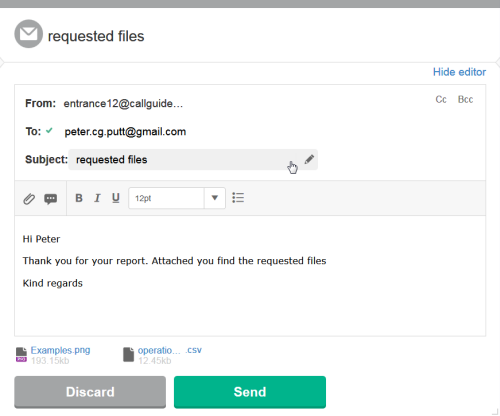Insert a bulleted list
The width and height of the screenshot is (500, 416).
tap(238, 198)
